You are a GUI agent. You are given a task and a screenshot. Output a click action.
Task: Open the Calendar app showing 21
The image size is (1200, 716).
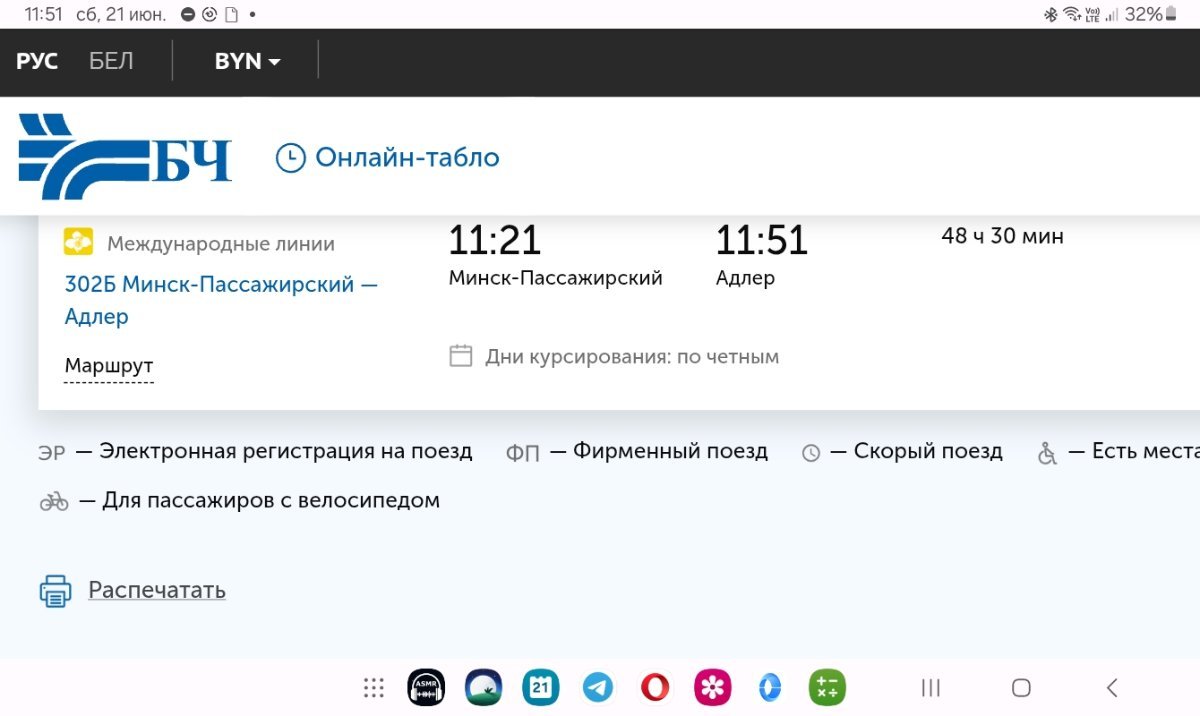(540, 687)
